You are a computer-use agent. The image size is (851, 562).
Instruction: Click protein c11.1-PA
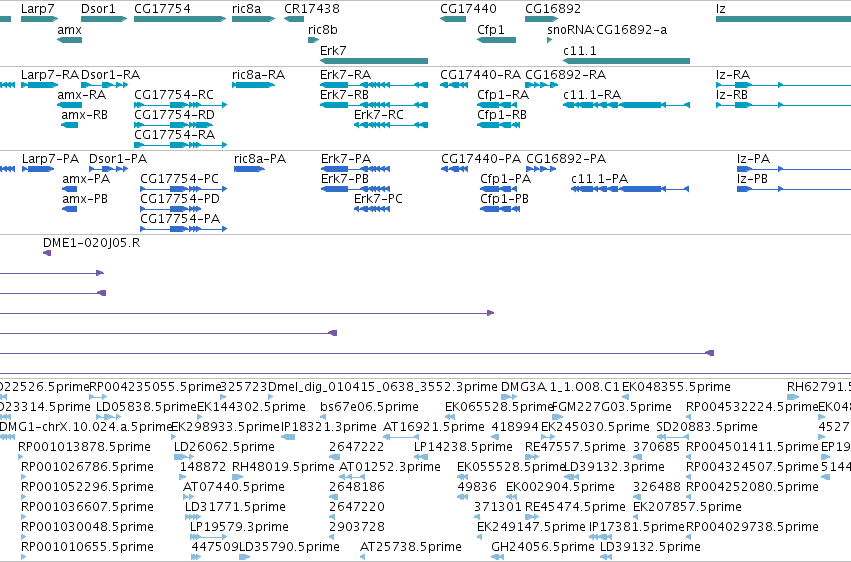click(x=630, y=189)
